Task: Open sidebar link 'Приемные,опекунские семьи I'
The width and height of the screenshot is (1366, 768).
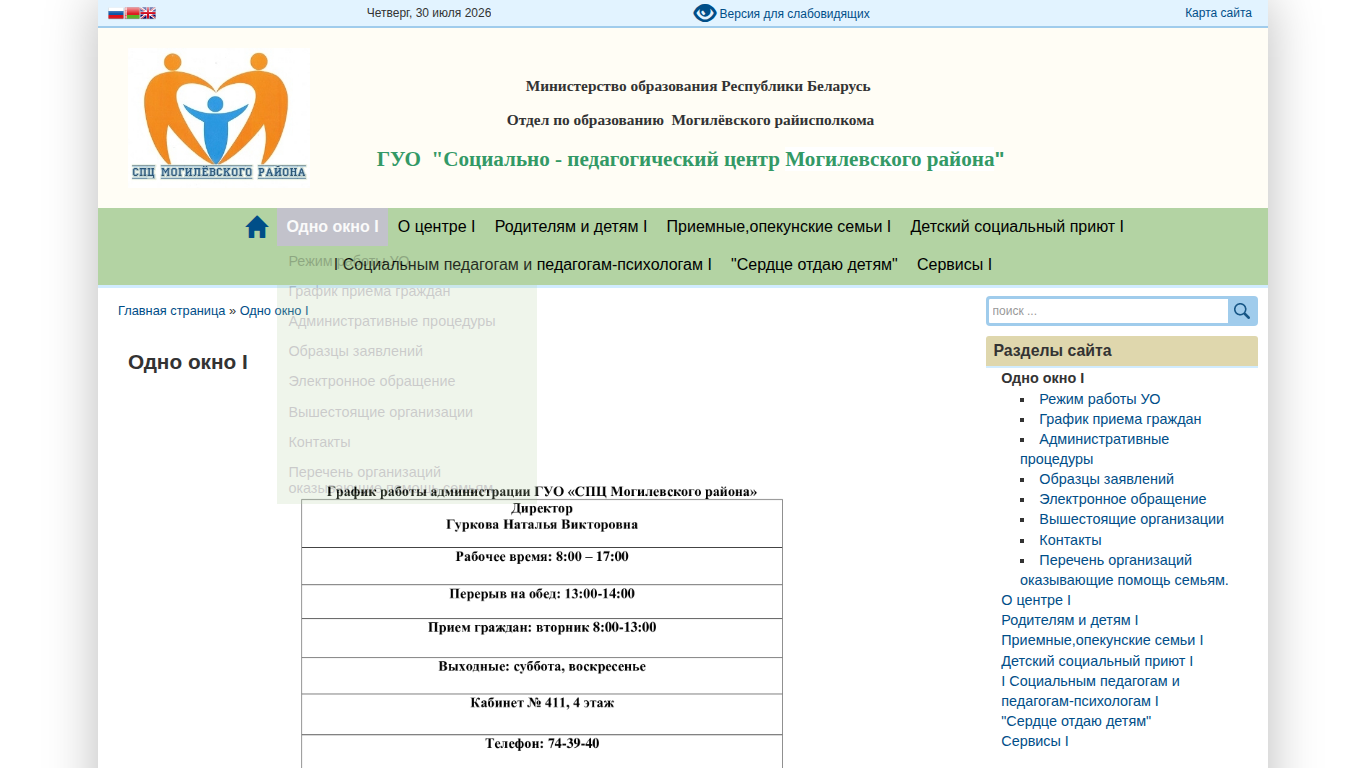Action: (1102, 640)
